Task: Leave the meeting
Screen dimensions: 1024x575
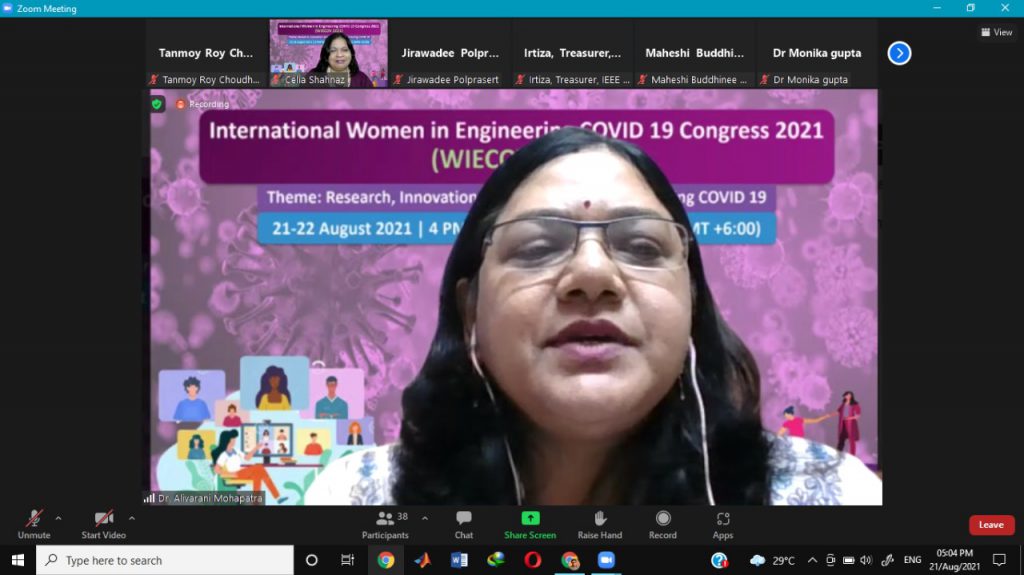Action: pyautogui.click(x=991, y=525)
